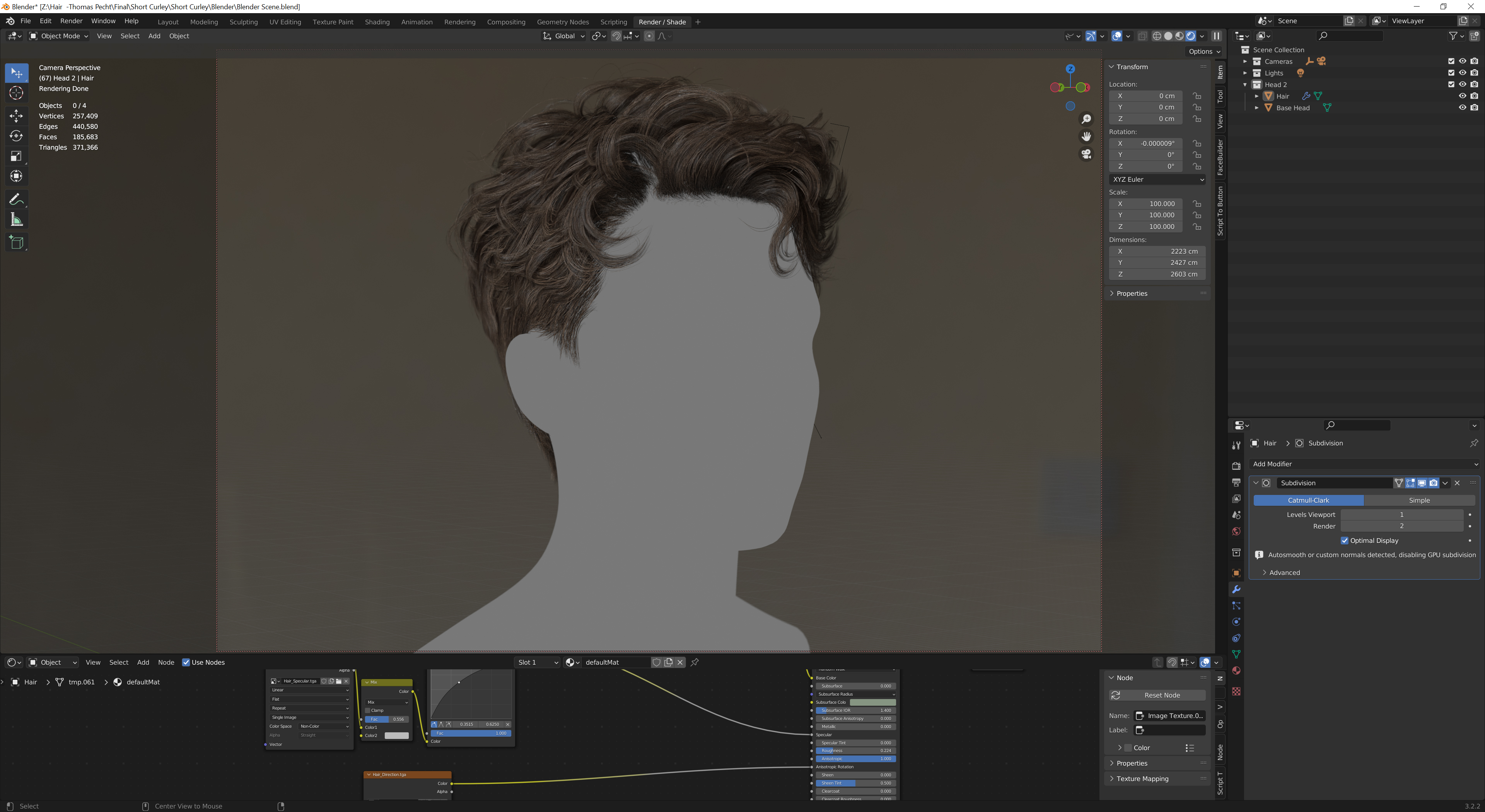This screenshot has width=1485, height=812.
Task: Adjust the Roughness slider in shader node
Action: click(855, 751)
